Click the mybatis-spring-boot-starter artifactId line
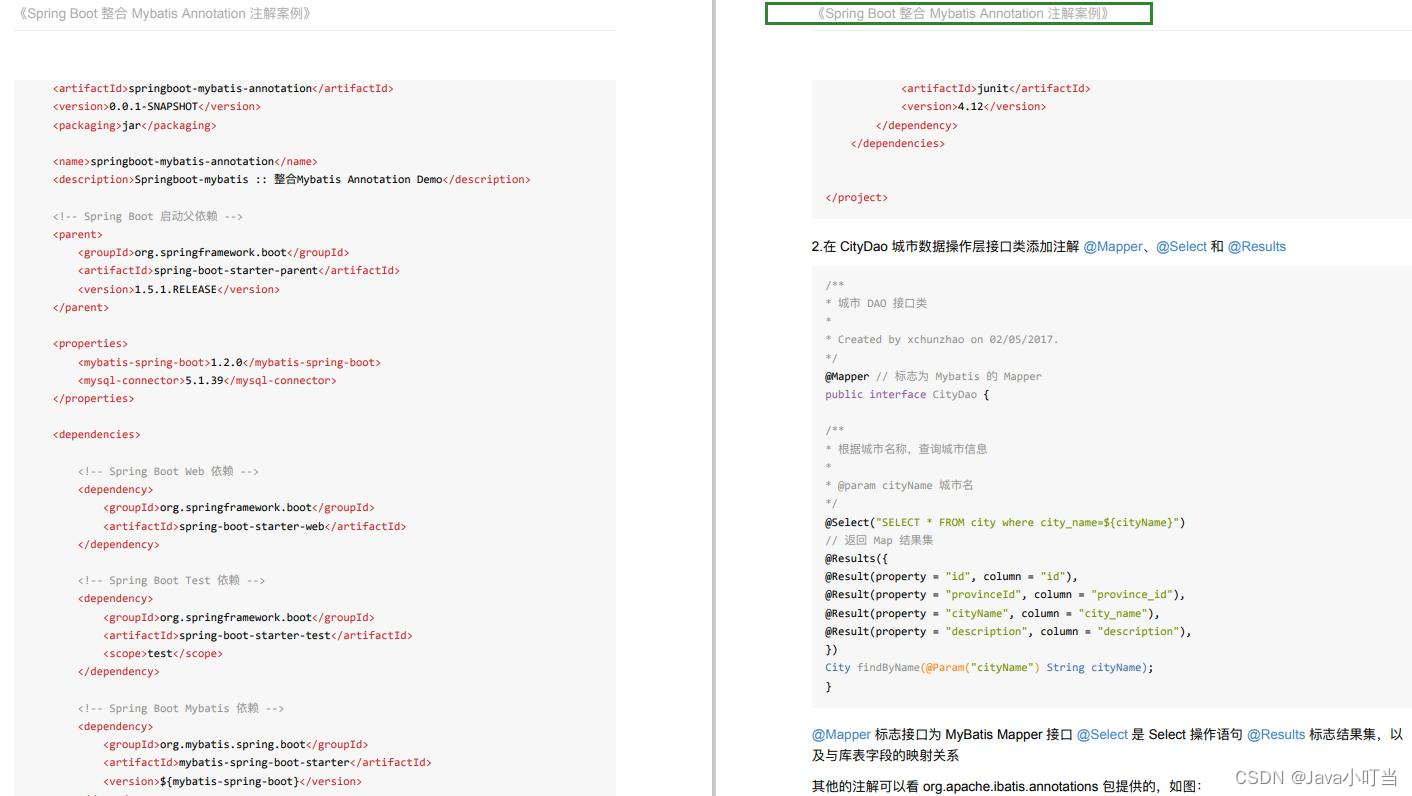This screenshot has height=796, width=1412. 267,762
